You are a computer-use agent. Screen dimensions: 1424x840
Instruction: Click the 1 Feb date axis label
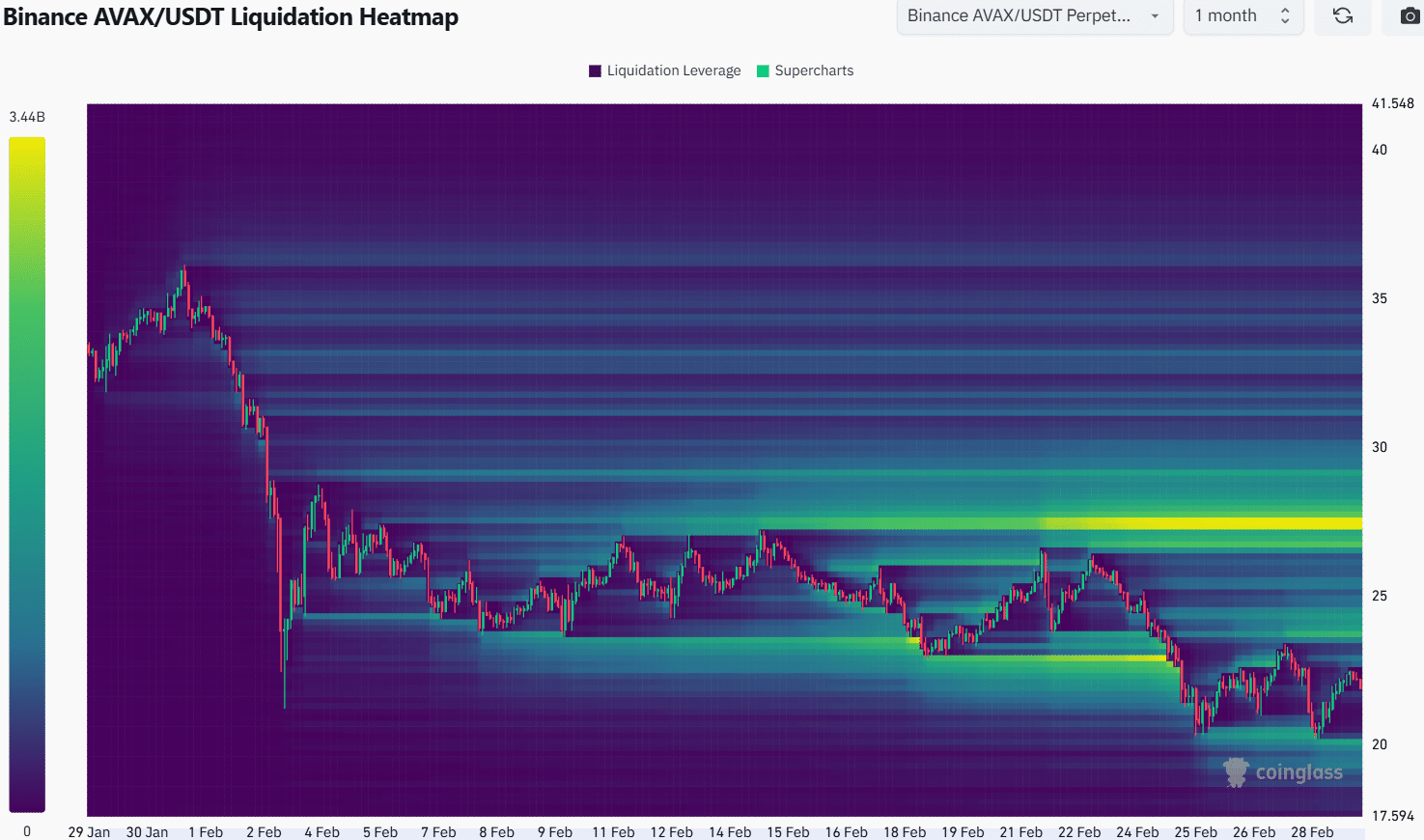tap(206, 832)
